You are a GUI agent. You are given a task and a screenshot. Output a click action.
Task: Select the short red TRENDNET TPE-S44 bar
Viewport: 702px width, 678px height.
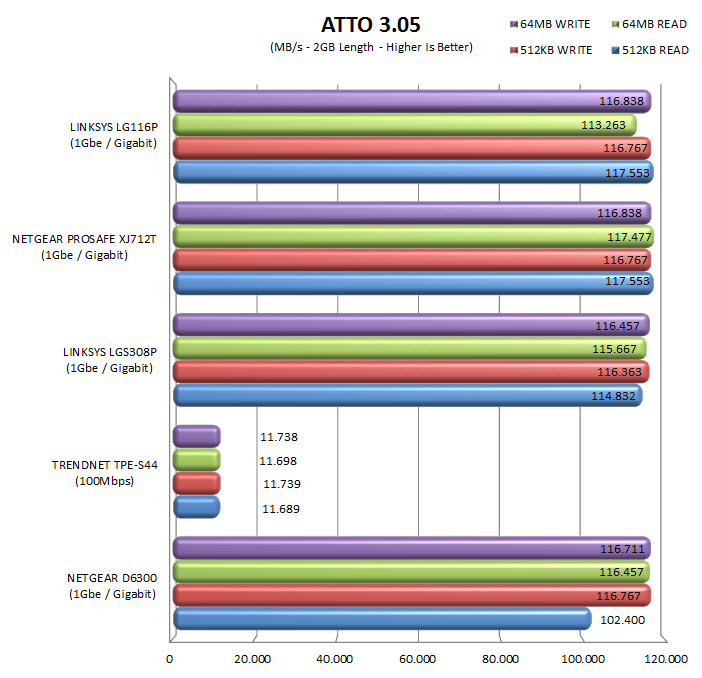click(x=197, y=484)
